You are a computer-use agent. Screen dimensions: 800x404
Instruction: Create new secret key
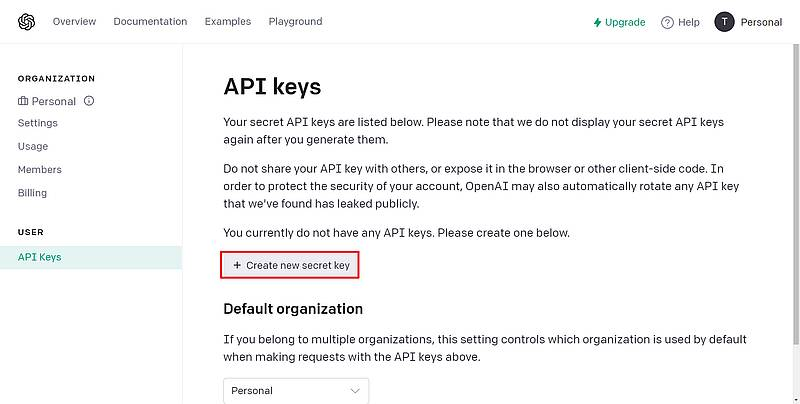(290, 266)
